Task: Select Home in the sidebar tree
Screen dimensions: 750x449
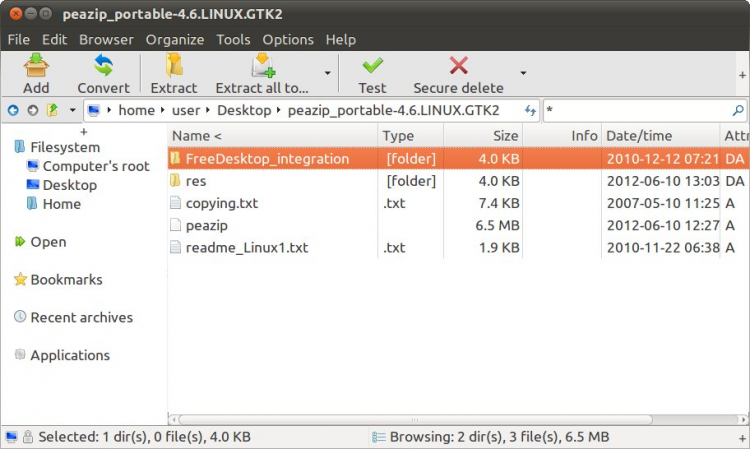Action: (62, 204)
